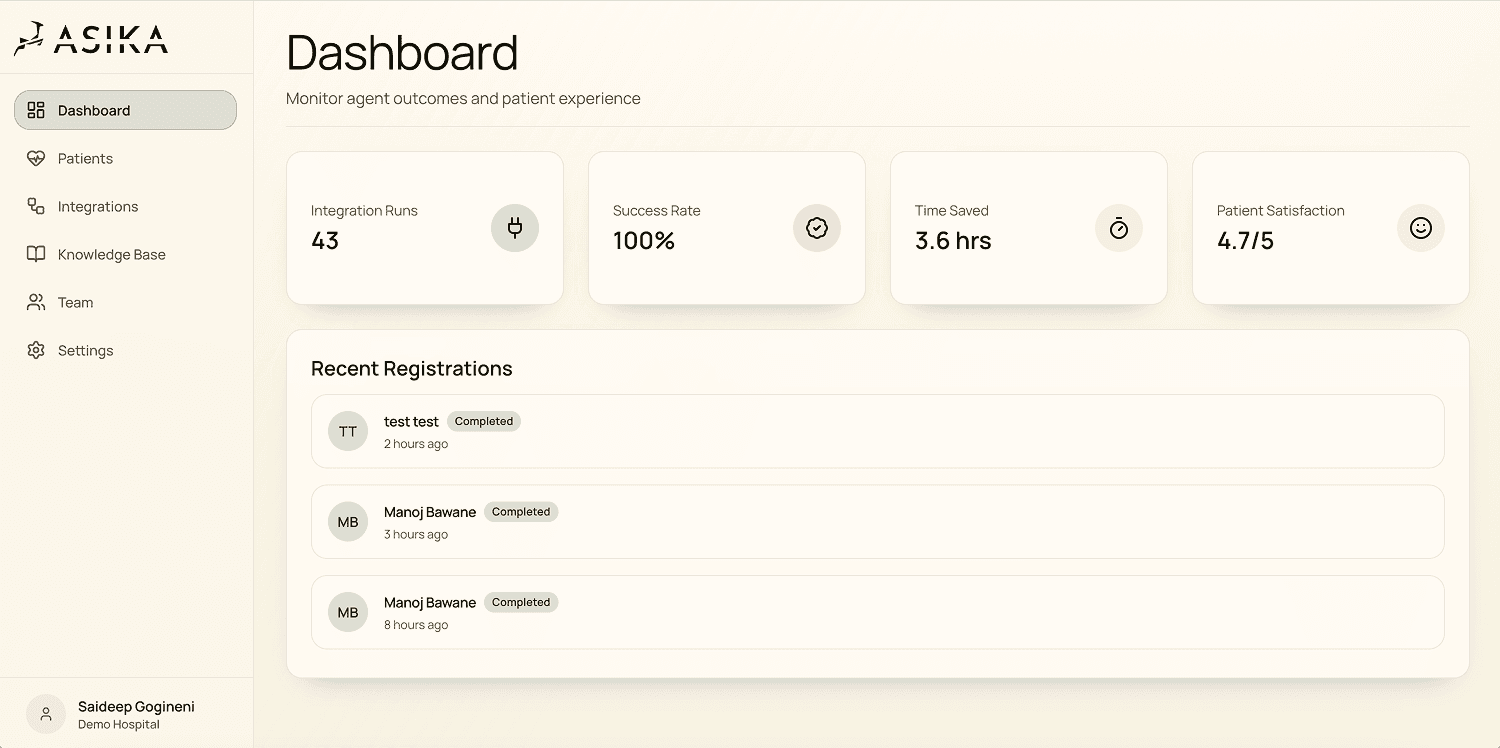The height and width of the screenshot is (748, 1500).
Task: Click Completed badge in 8 hours ago row
Action: coord(521,602)
